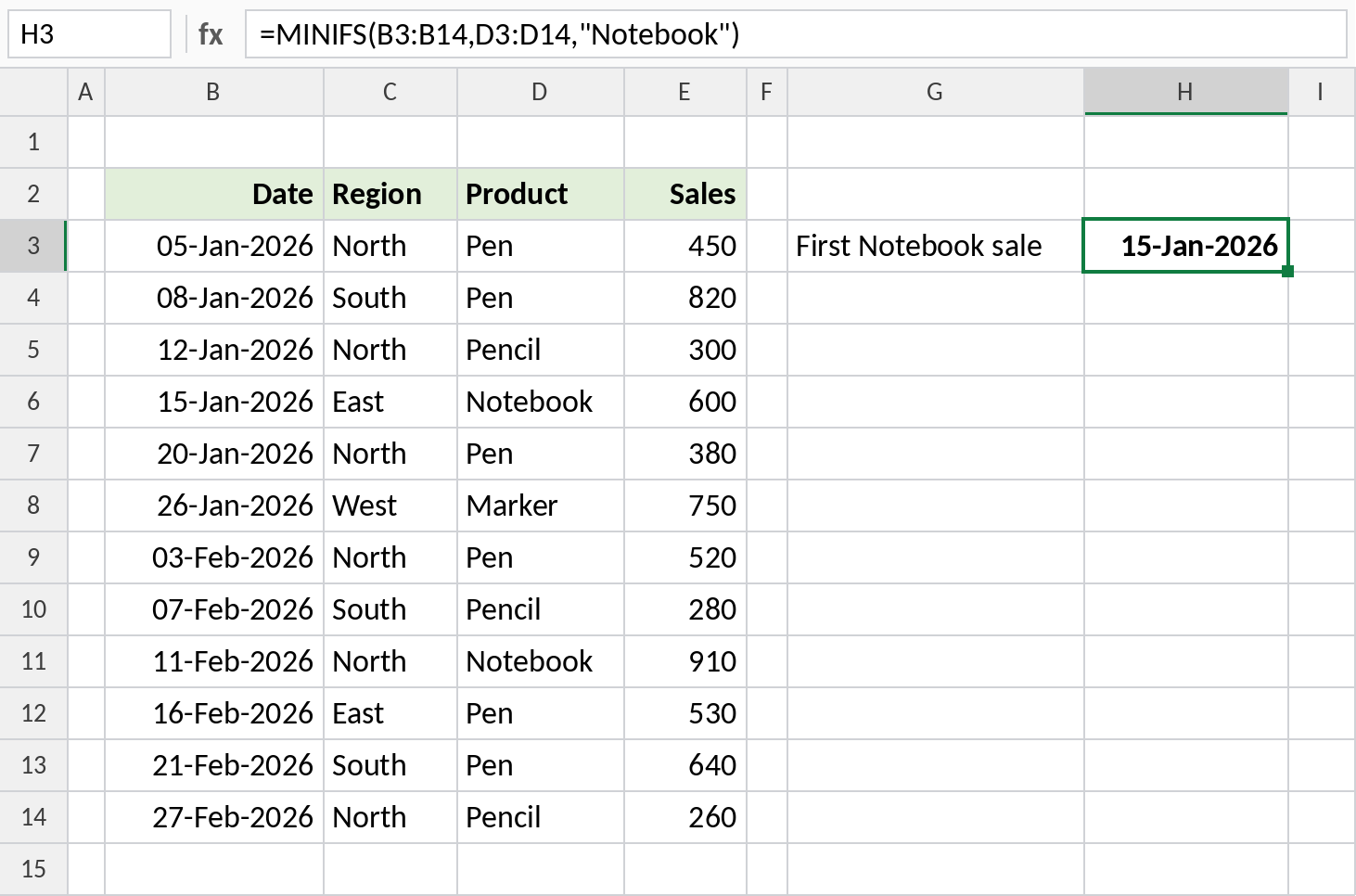This screenshot has width=1356, height=896.
Task: Click the formula bar with MINIFS formula
Action: (x=796, y=34)
